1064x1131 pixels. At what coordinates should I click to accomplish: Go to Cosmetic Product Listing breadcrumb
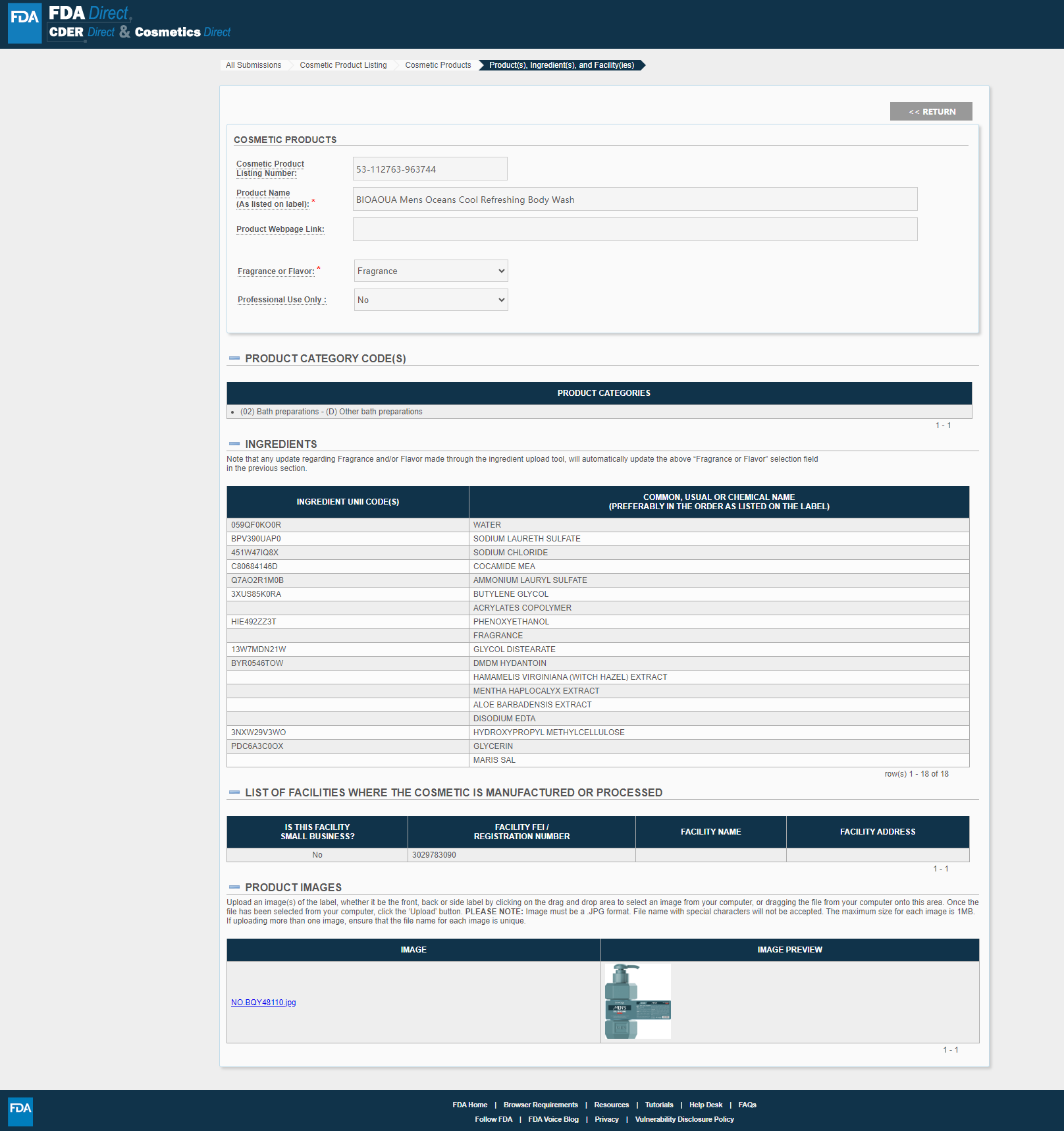click(343, 65)
